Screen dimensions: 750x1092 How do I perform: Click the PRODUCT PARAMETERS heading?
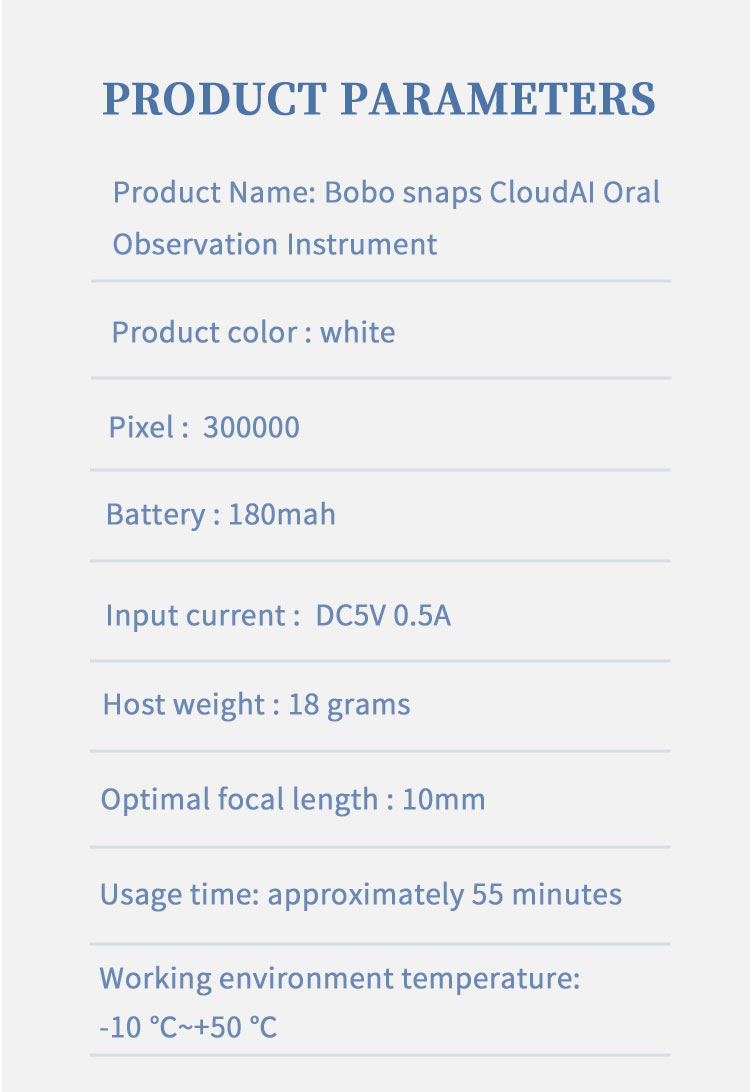coord(379,98)
